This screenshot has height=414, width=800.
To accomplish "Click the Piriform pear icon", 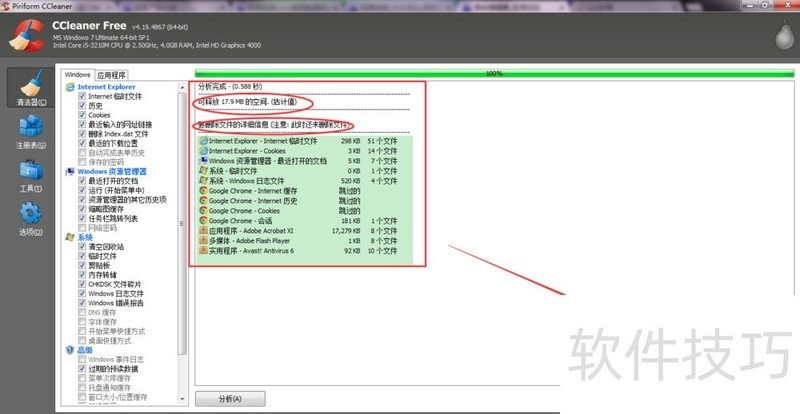I will pos(784,35).
